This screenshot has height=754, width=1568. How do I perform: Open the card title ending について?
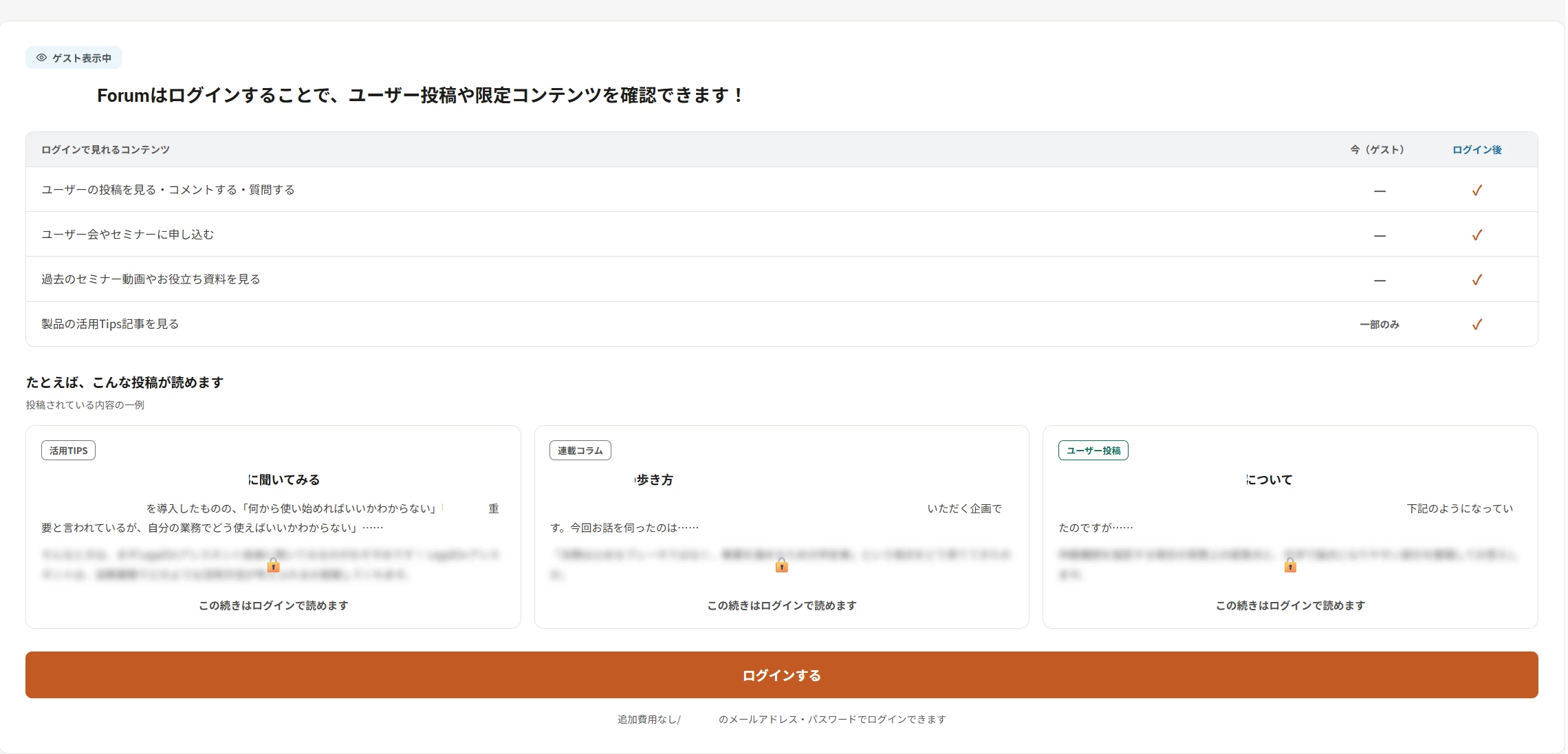tap(1270, 480)
